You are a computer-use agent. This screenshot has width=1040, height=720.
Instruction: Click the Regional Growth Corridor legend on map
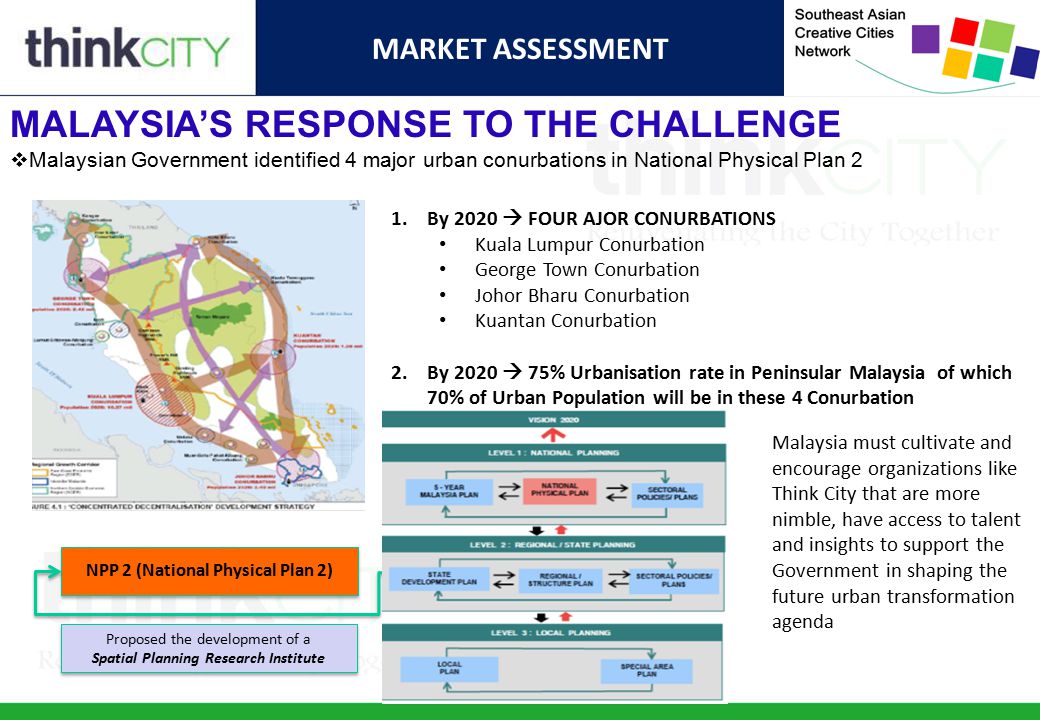click(x=74, y=477)
